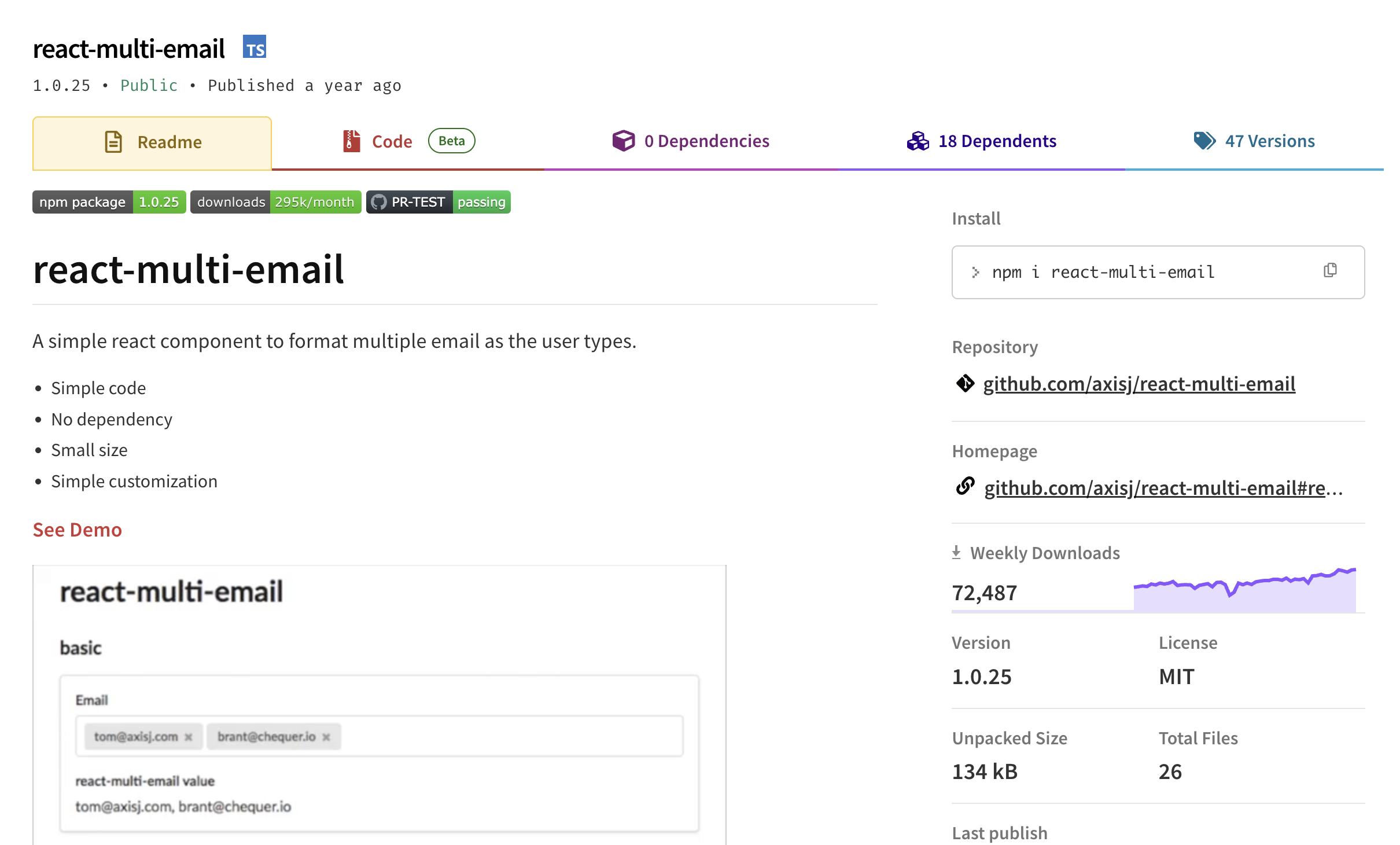The image size is (1400, 845).
Task: Click the chain link icon beside Homepage URL
Action: [965, 488]
